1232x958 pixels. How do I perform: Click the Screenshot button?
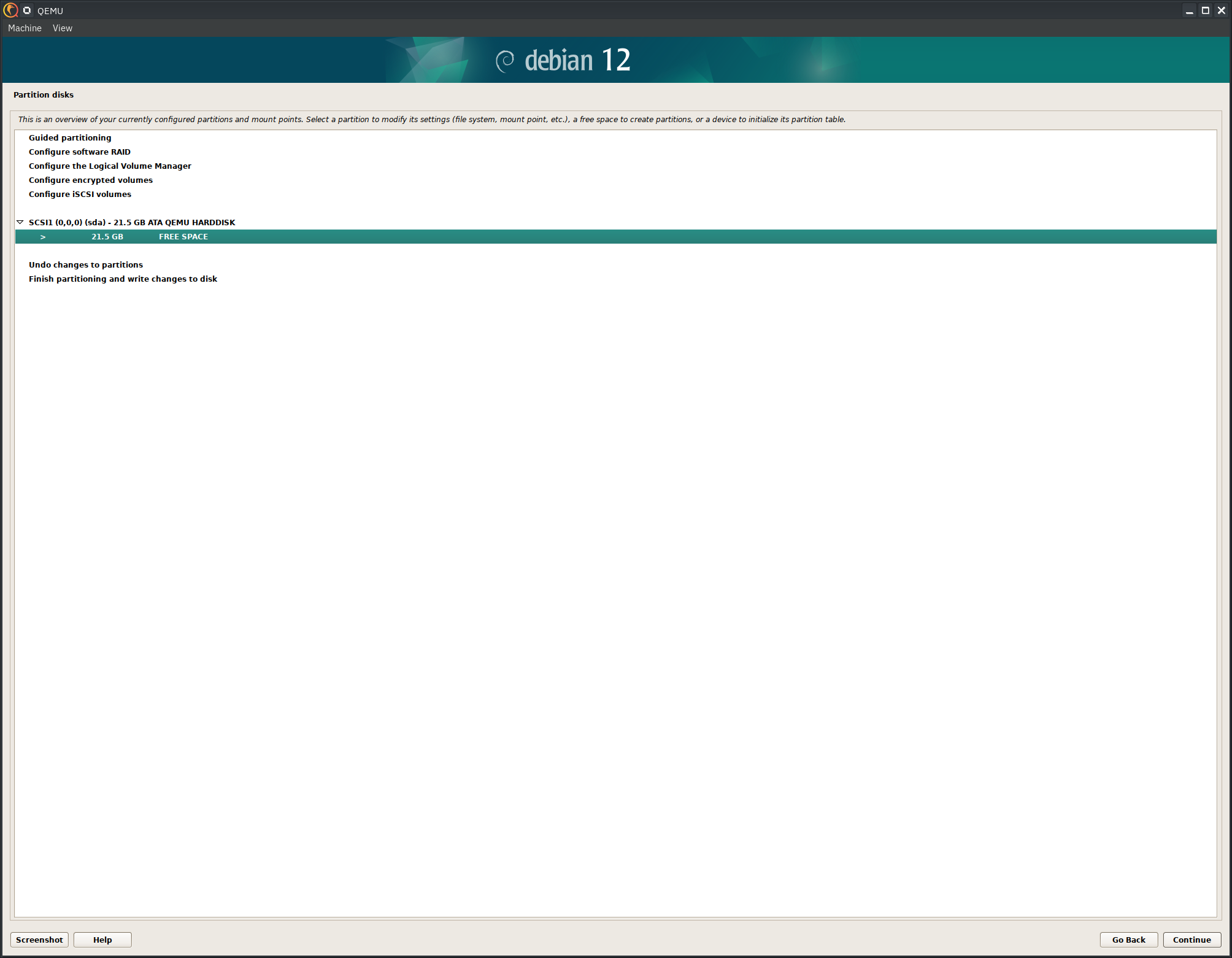tap(39, 940)
